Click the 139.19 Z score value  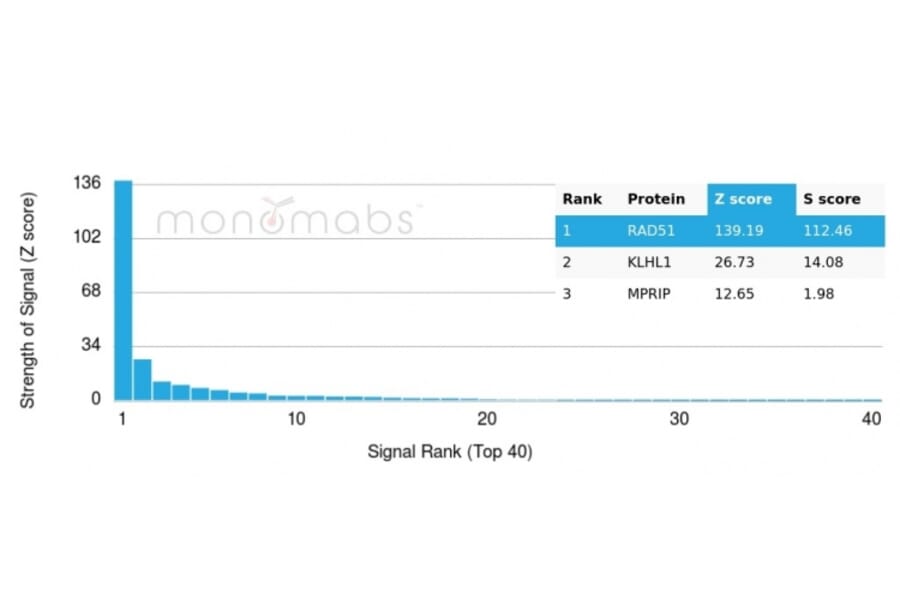tap(738, 230)
